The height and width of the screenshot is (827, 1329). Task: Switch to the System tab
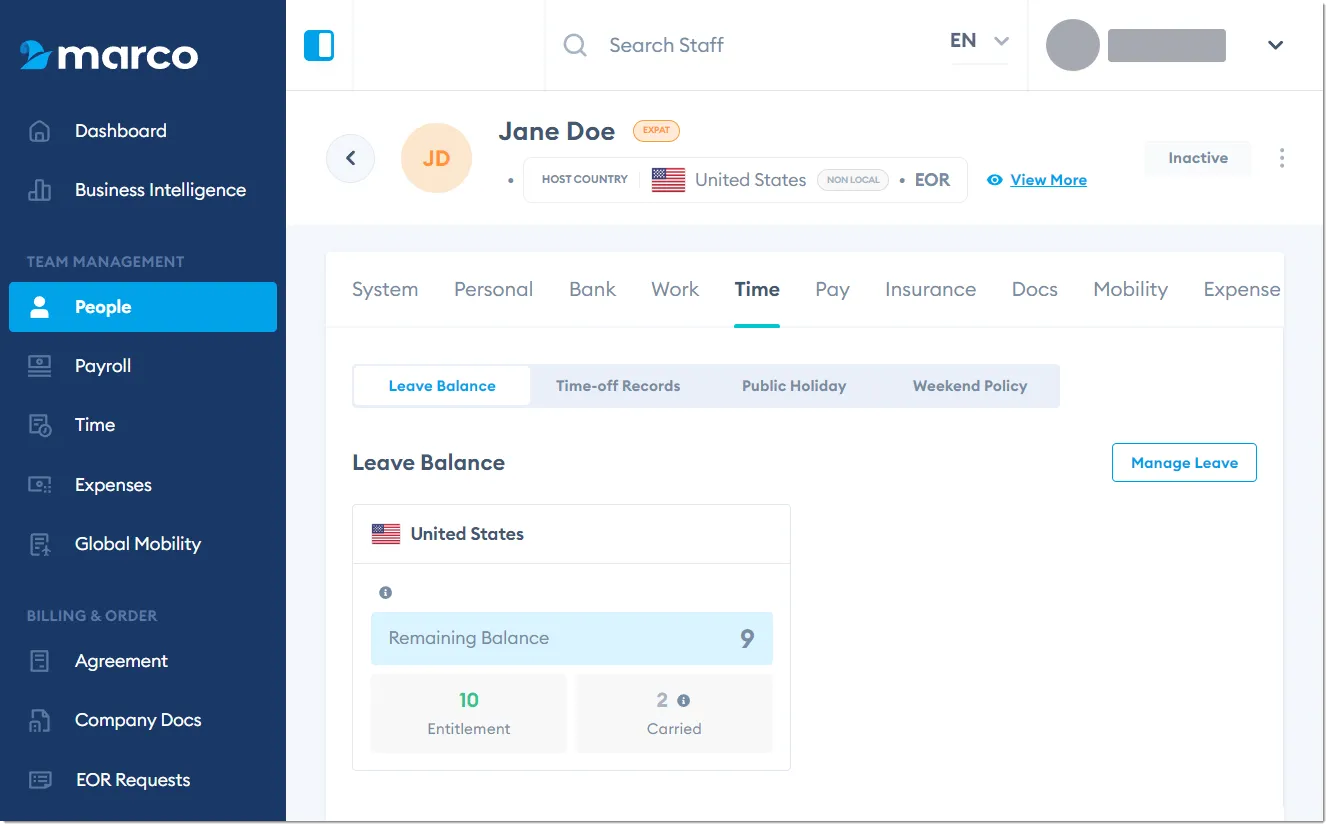click(x=385, y=290)
